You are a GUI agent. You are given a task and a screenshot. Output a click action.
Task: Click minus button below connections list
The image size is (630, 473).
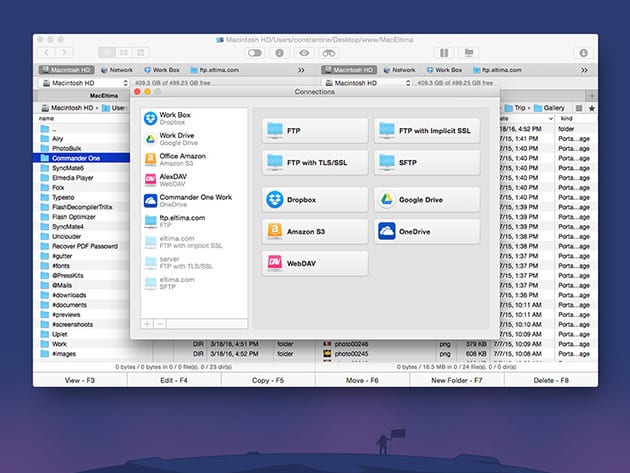(x=160, y=324)
